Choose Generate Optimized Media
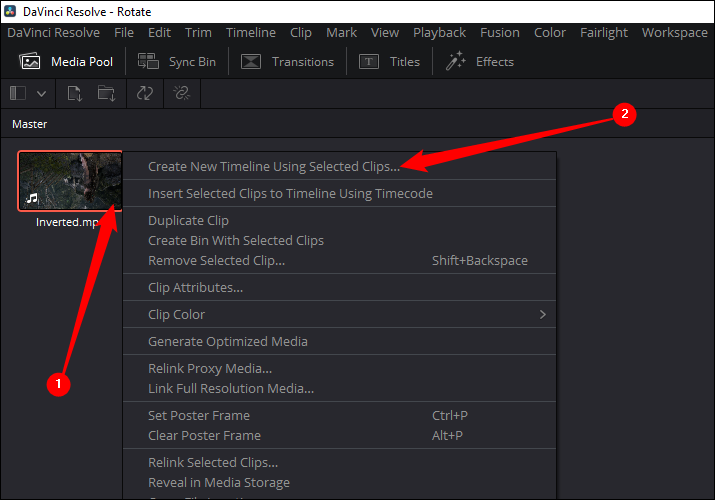This screenshot has width=715, height=500. click(228, 341)
